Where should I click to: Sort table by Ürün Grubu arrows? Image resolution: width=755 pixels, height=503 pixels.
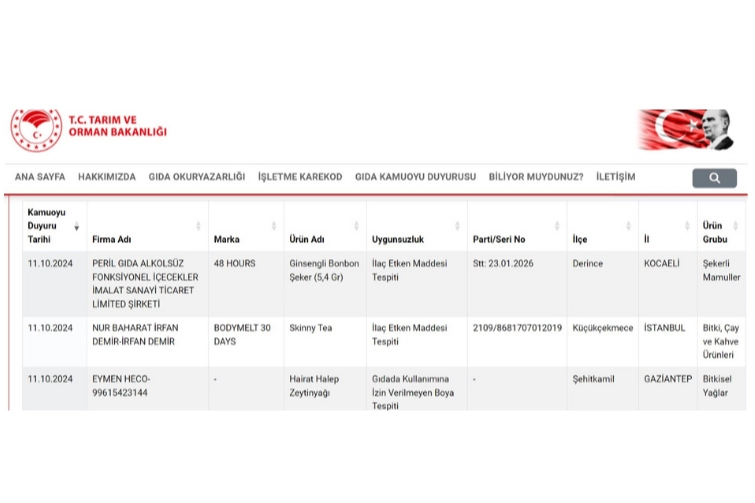click(735, 226)
